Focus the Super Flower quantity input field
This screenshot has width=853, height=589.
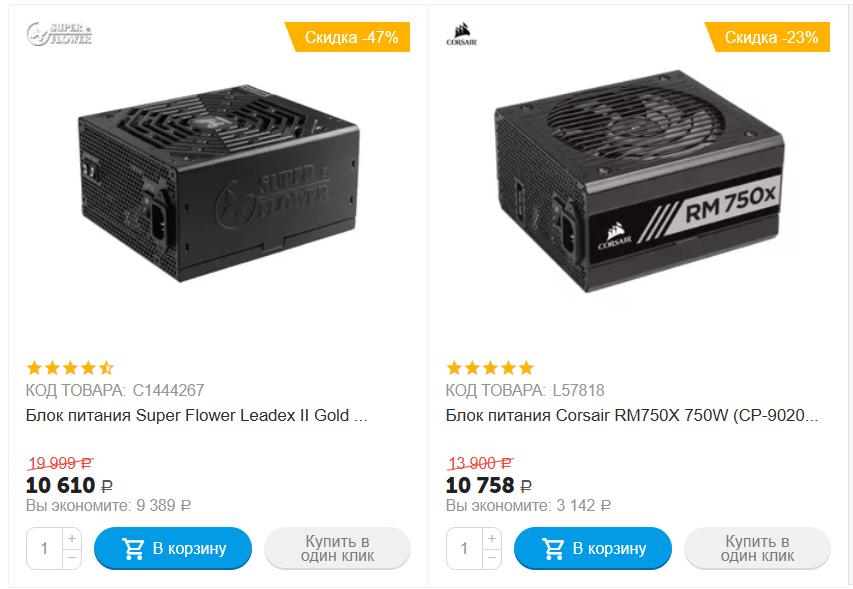coord(45,548)
